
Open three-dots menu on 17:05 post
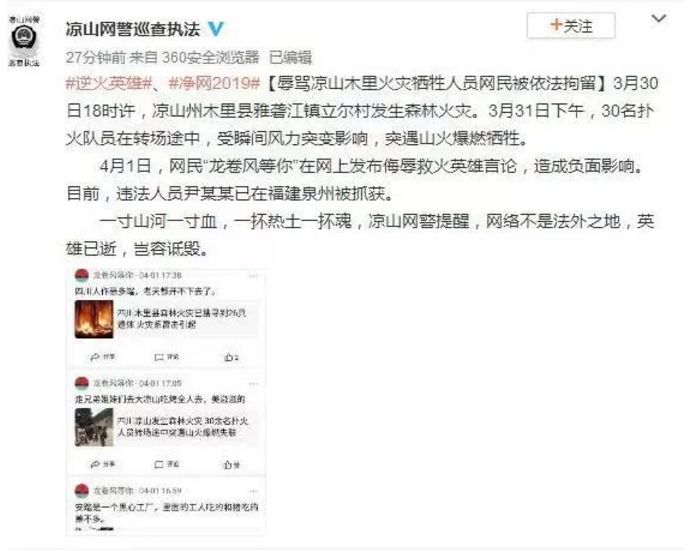[253, 384]
